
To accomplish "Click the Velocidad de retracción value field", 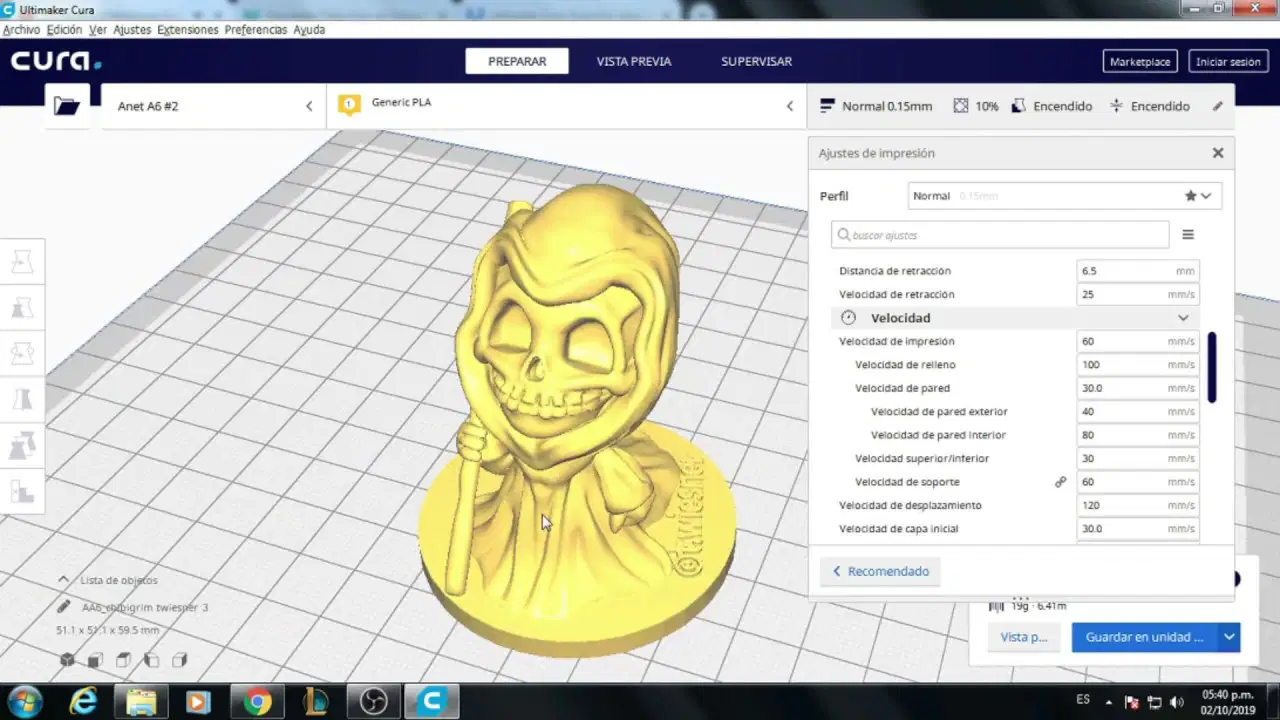I will click(1138, 295).
